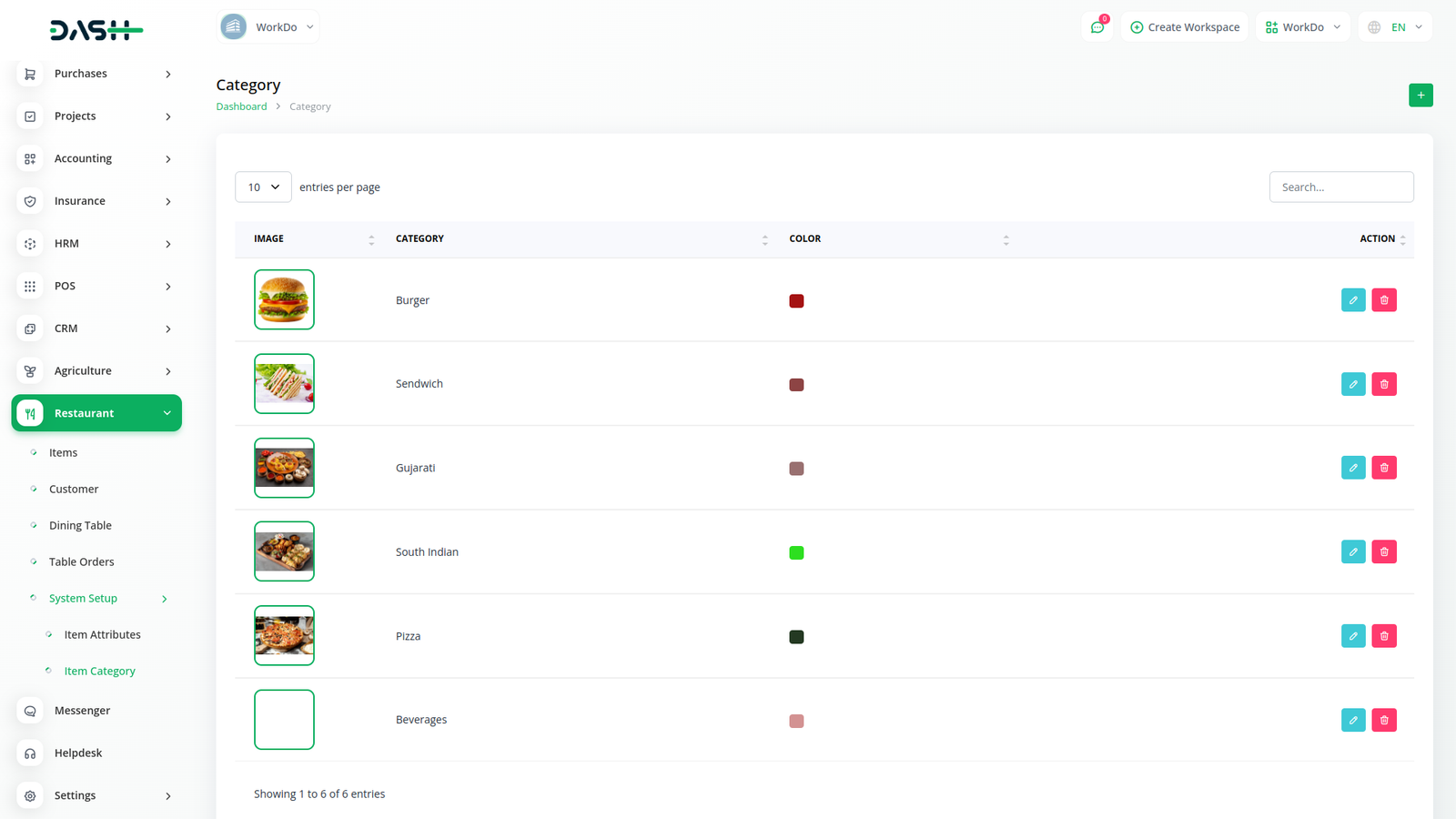Image resolution: width=1456 pixels, height=819 pixels.
Task: Open the EN language dropdown
Action: [1395, 27]
